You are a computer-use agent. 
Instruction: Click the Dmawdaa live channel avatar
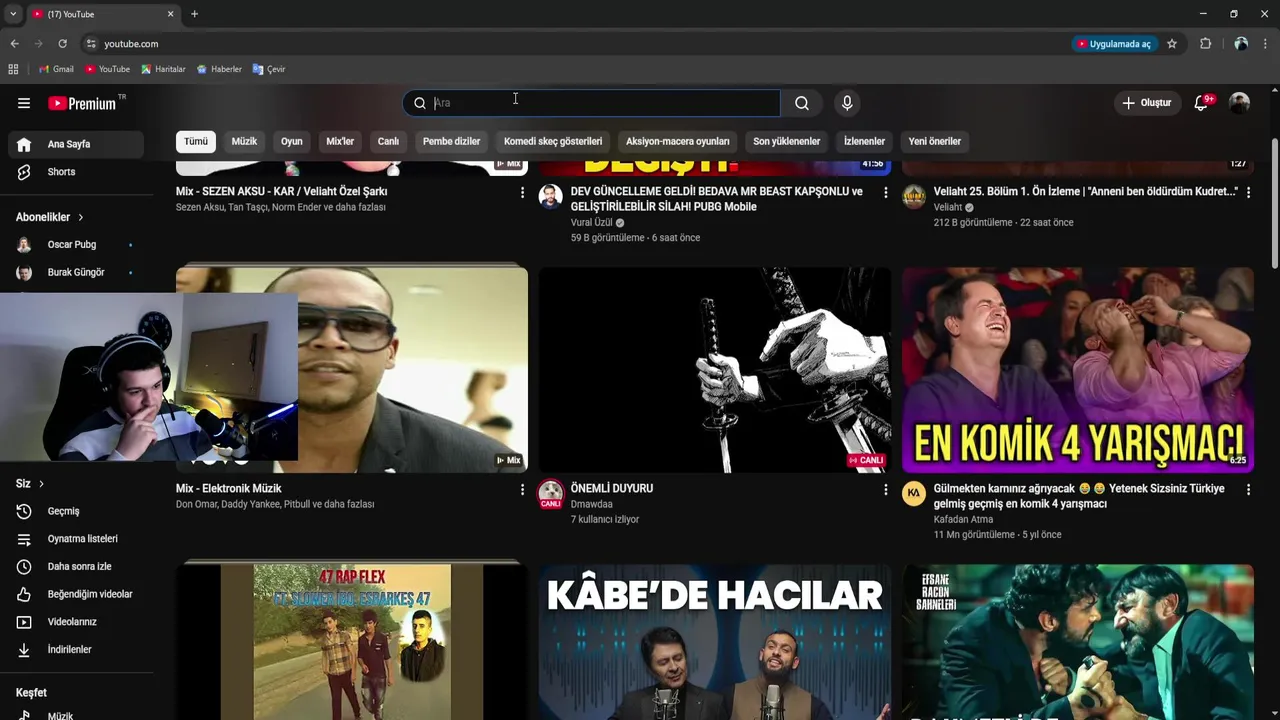(x=551, y=493)
